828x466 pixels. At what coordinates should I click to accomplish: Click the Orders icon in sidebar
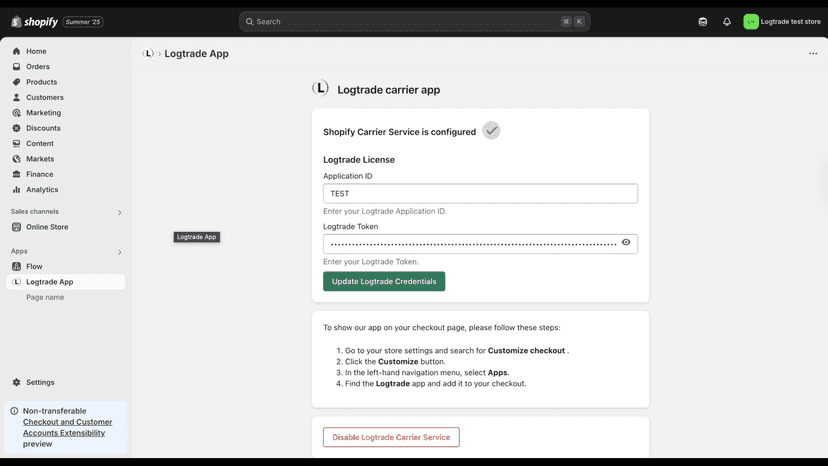(x=16, y=67)
